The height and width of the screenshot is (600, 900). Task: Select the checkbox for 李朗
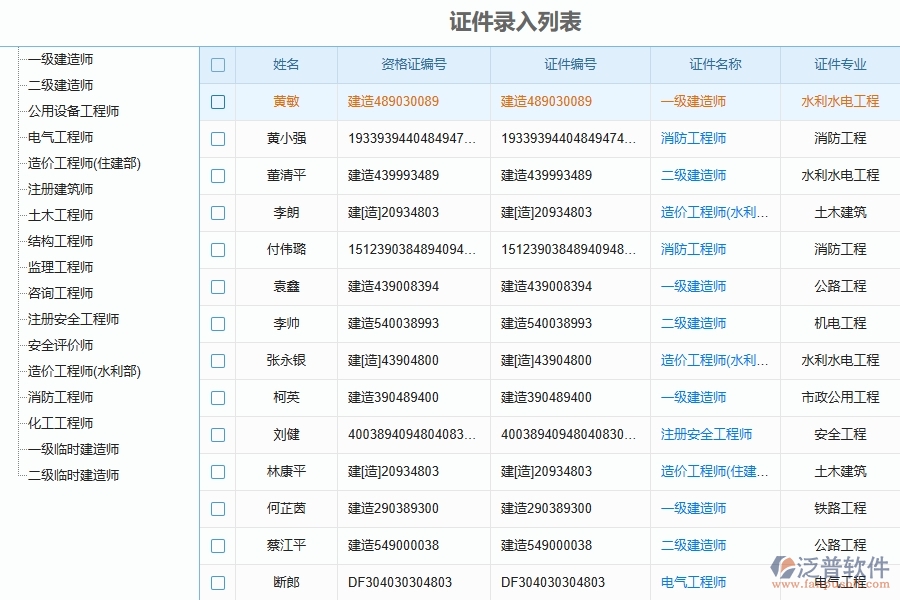click(x=218, y=212)
